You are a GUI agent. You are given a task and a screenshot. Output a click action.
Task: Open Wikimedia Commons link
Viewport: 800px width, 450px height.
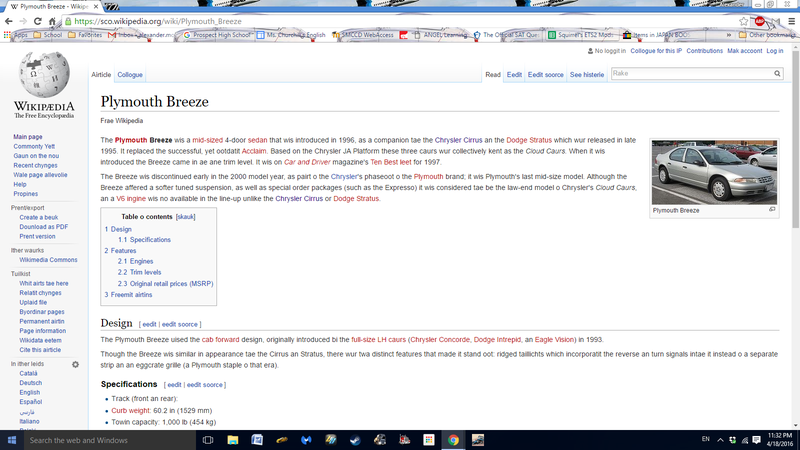click(x=48, y=260)
